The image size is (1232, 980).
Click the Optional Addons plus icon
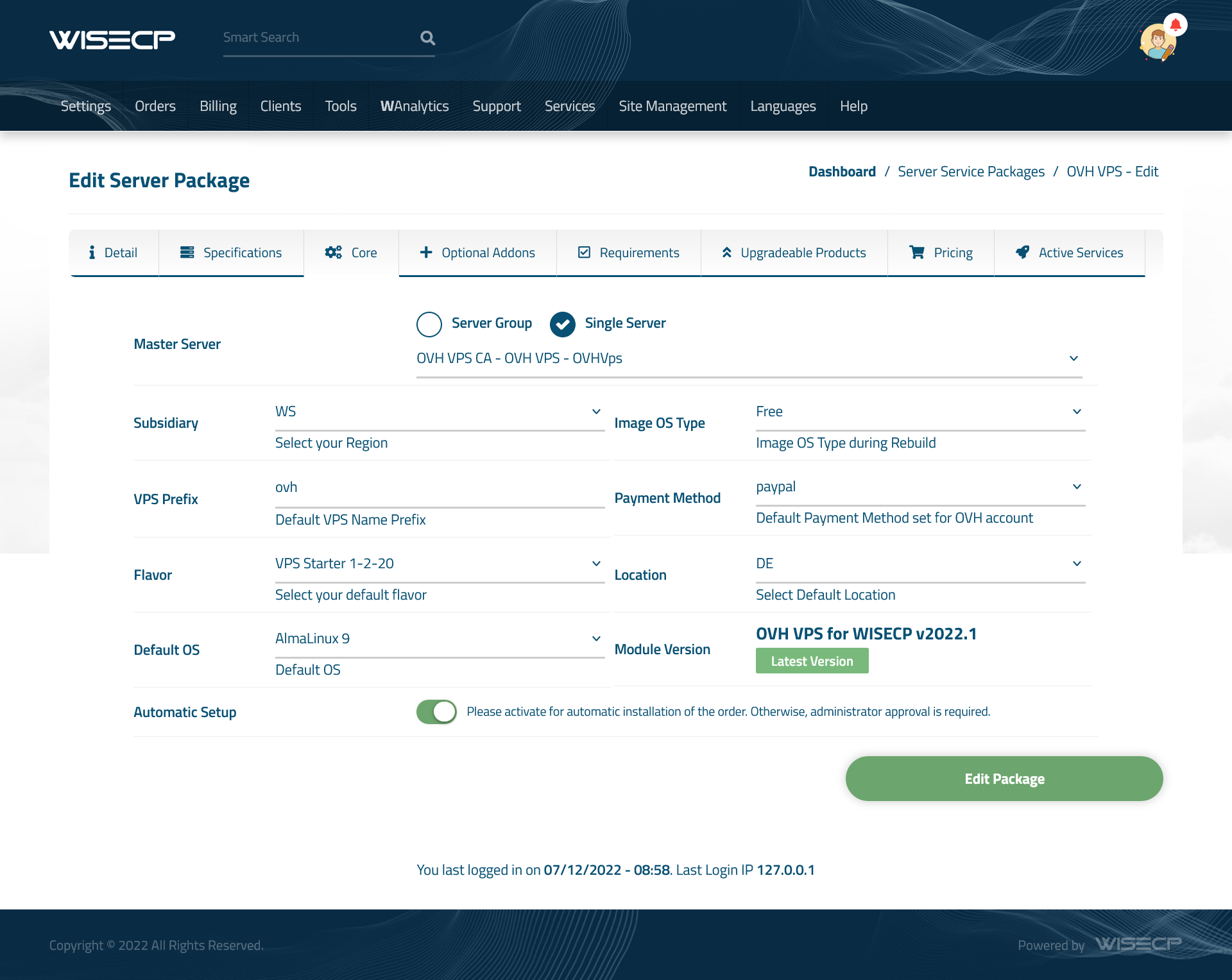(426, 253)
